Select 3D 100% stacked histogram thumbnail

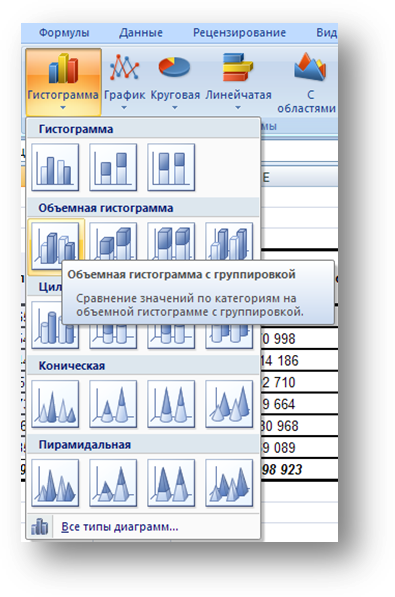click(x=171, y=241)
